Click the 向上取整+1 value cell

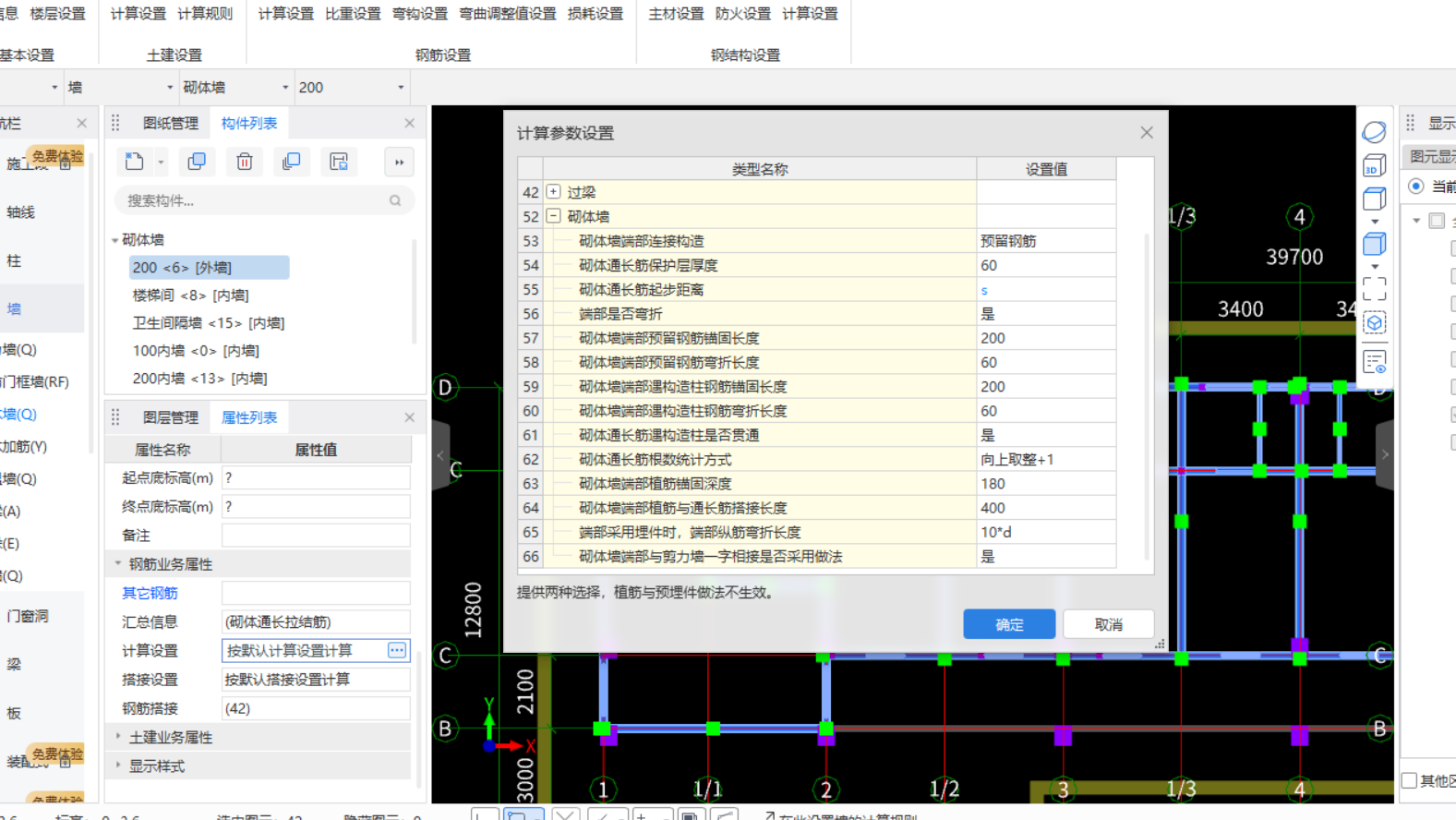(1046, 459)
